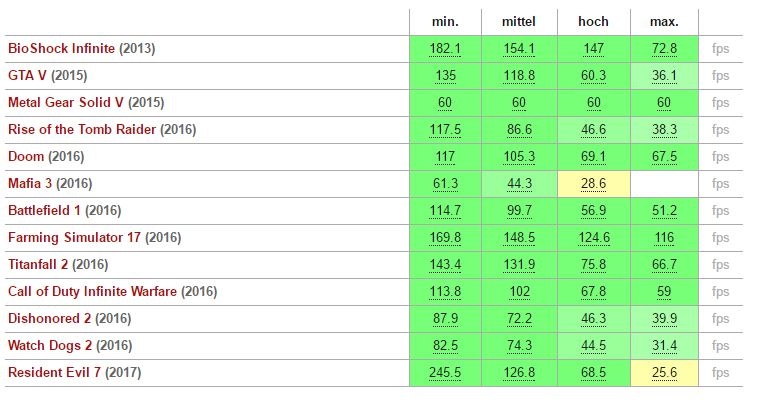Click Resident Evil 7's 25.6 max value

point(664,372)
